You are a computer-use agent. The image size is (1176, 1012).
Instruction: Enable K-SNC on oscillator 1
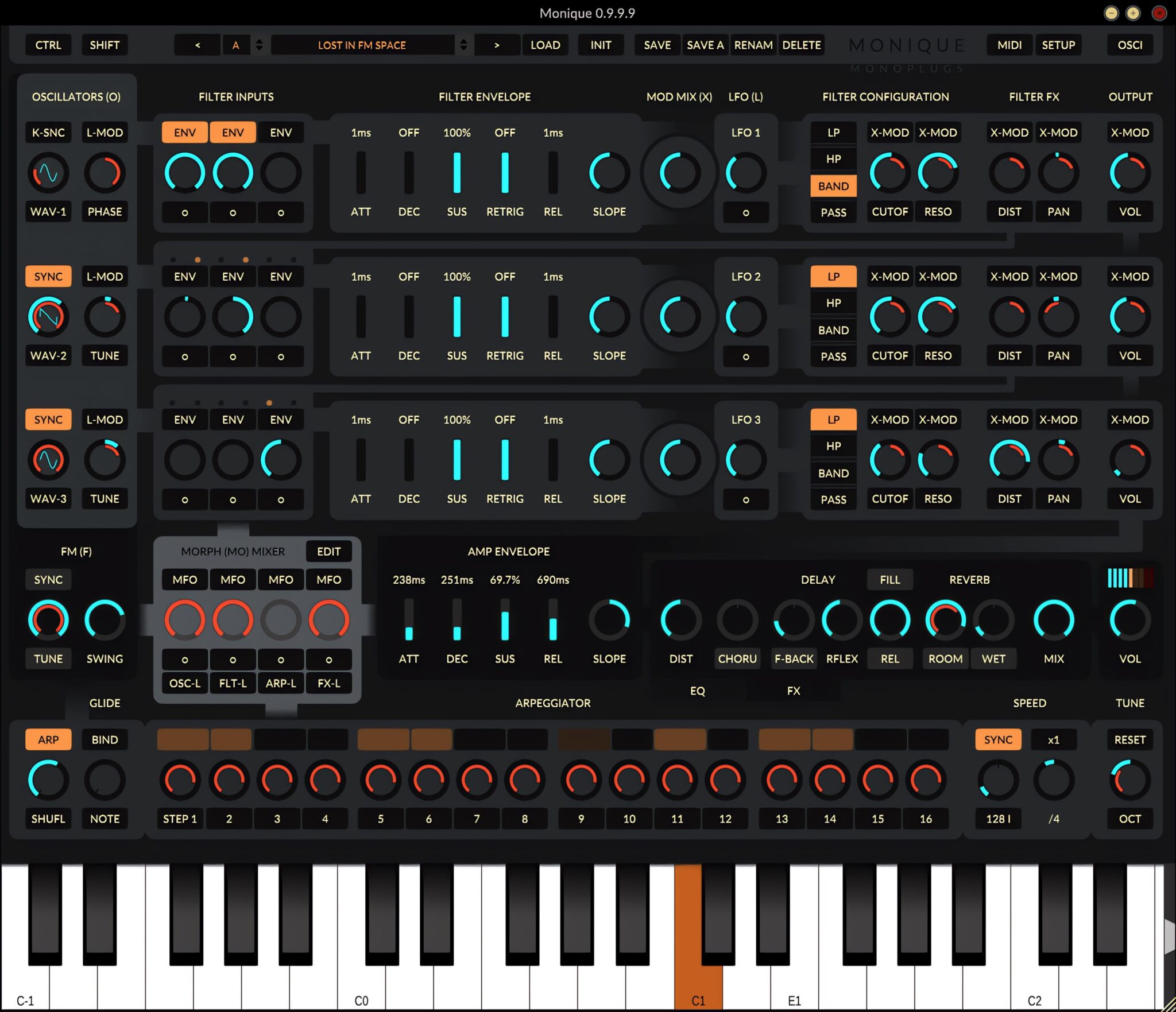[x=48, y=132]
